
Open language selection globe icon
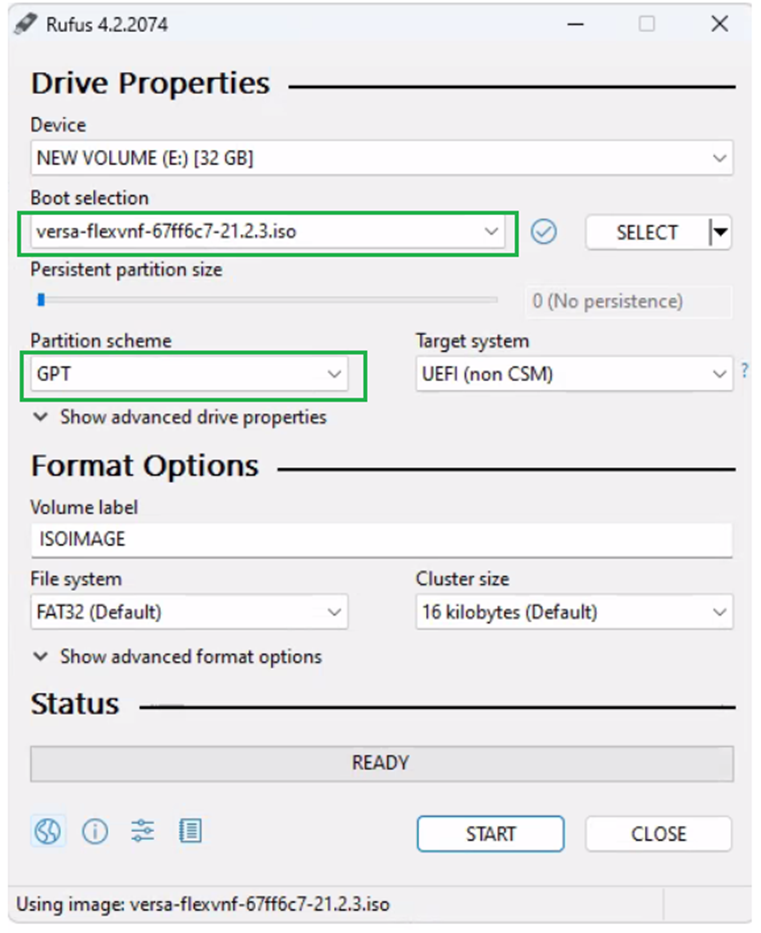pos(48,831)
